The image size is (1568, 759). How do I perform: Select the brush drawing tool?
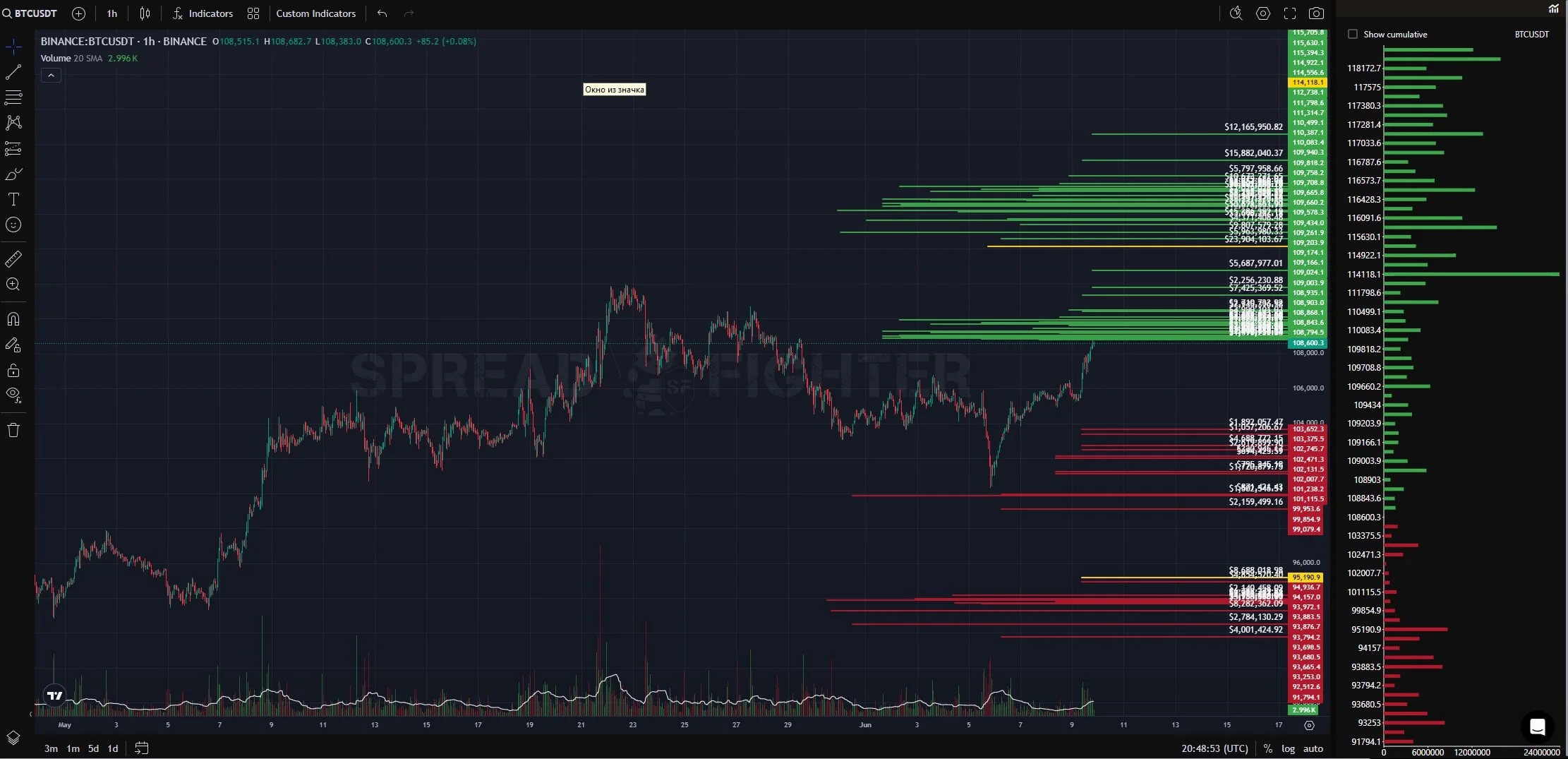pyautogui.click(x=13, y=174)
